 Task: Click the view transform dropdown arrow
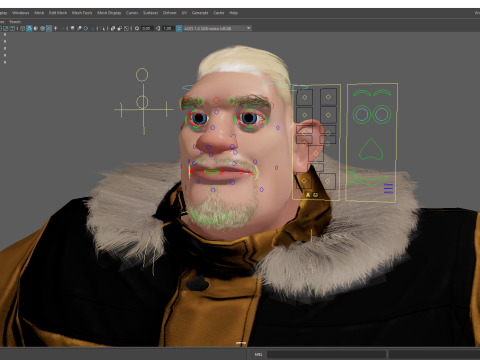248,28
